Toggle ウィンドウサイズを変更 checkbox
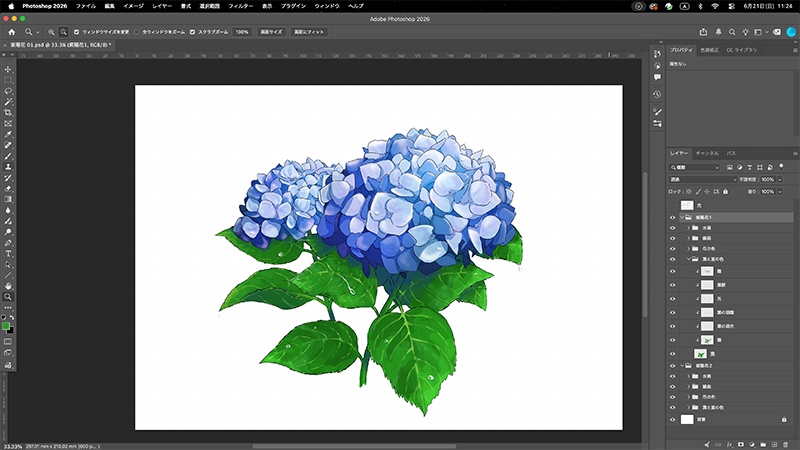 tap(77, 32)
